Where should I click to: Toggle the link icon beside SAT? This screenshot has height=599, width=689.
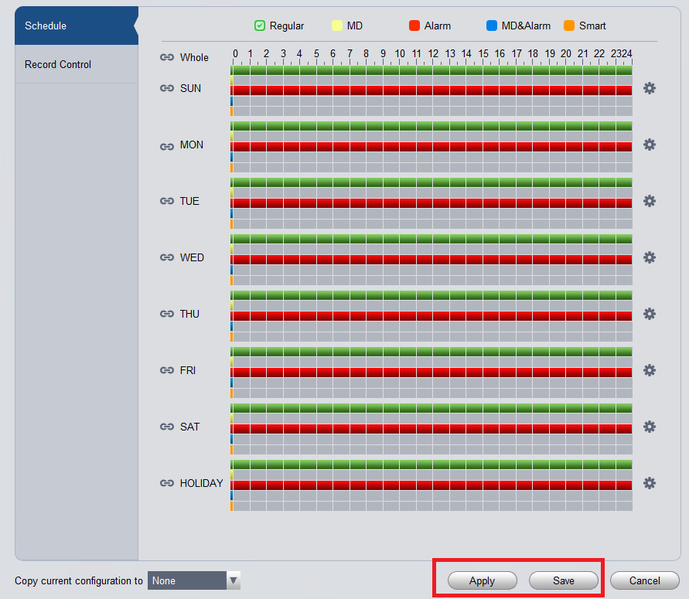(167, 427)
